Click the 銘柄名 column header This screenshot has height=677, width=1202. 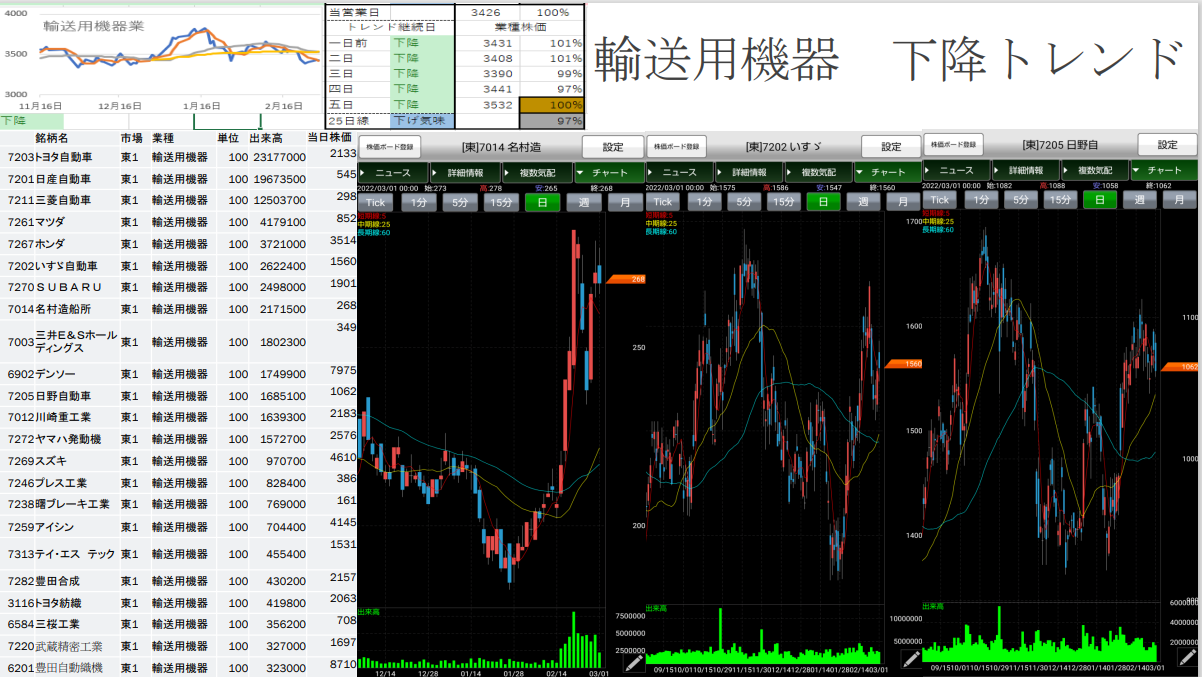point(51,137)
